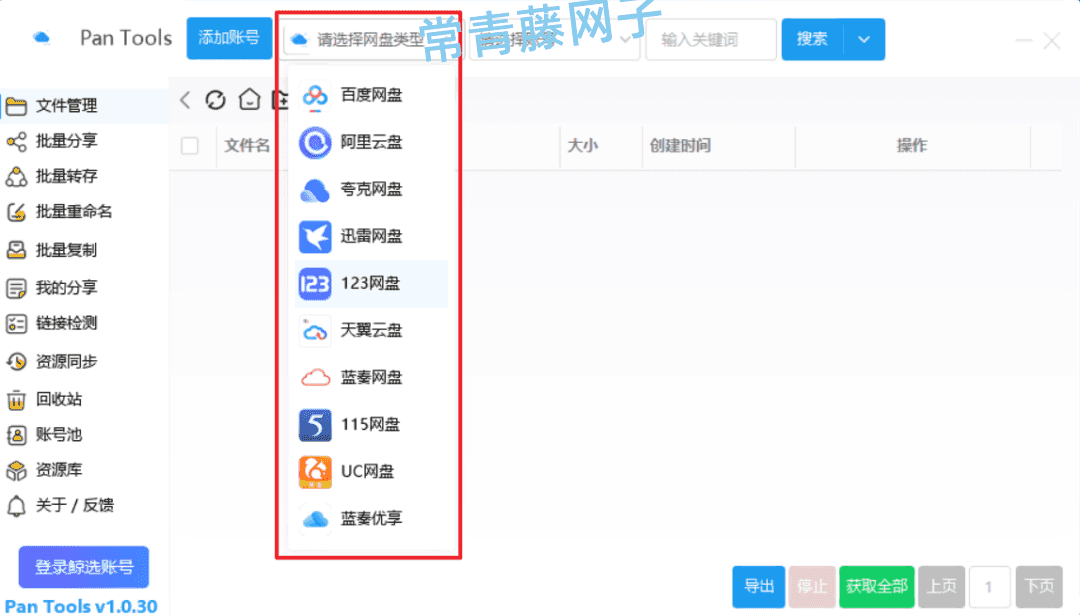Click the refresh icon
Image resolution: width=1080 pixels, height=615 pixels.
[216, 100]
